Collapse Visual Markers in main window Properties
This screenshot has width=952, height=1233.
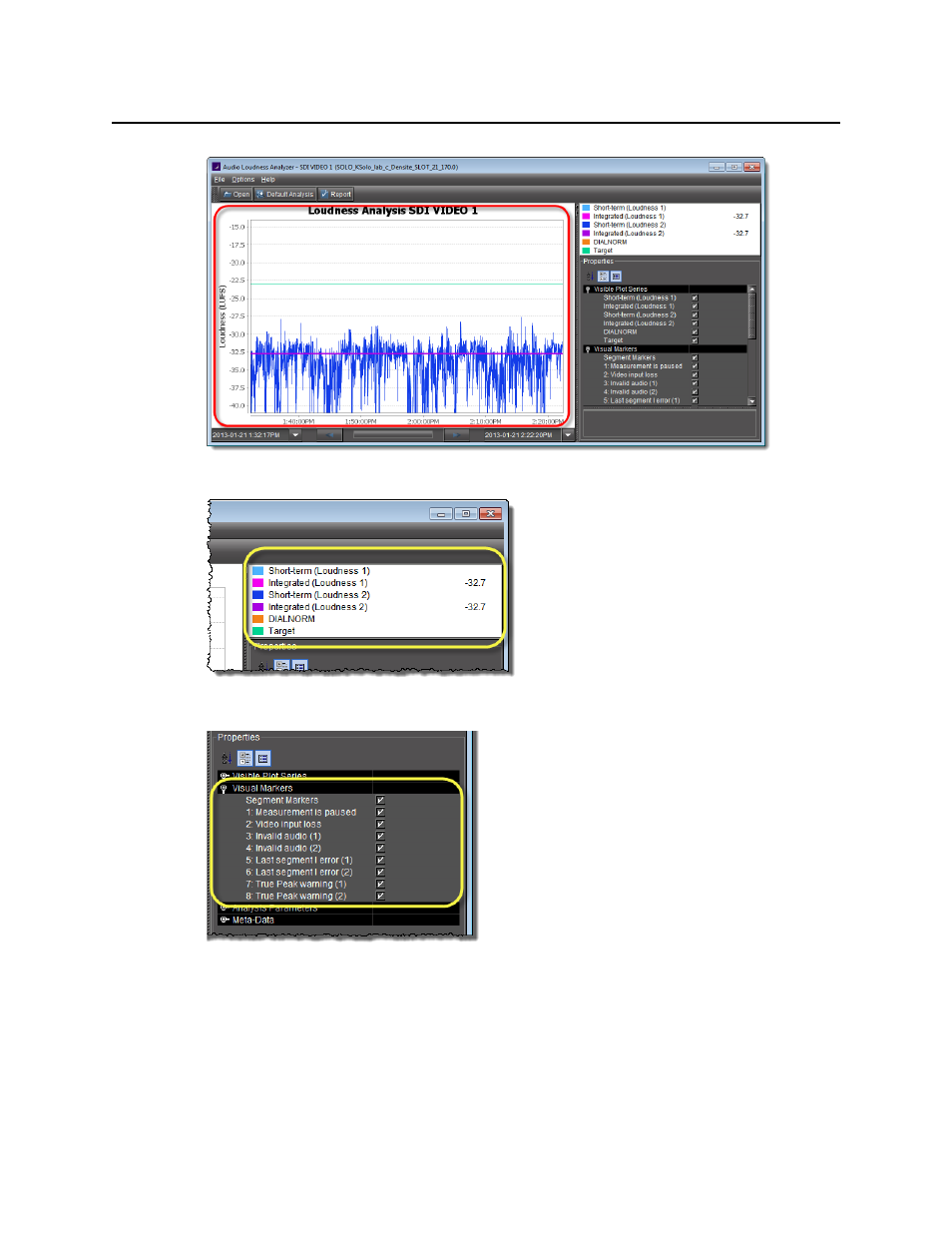pos(588,349)
